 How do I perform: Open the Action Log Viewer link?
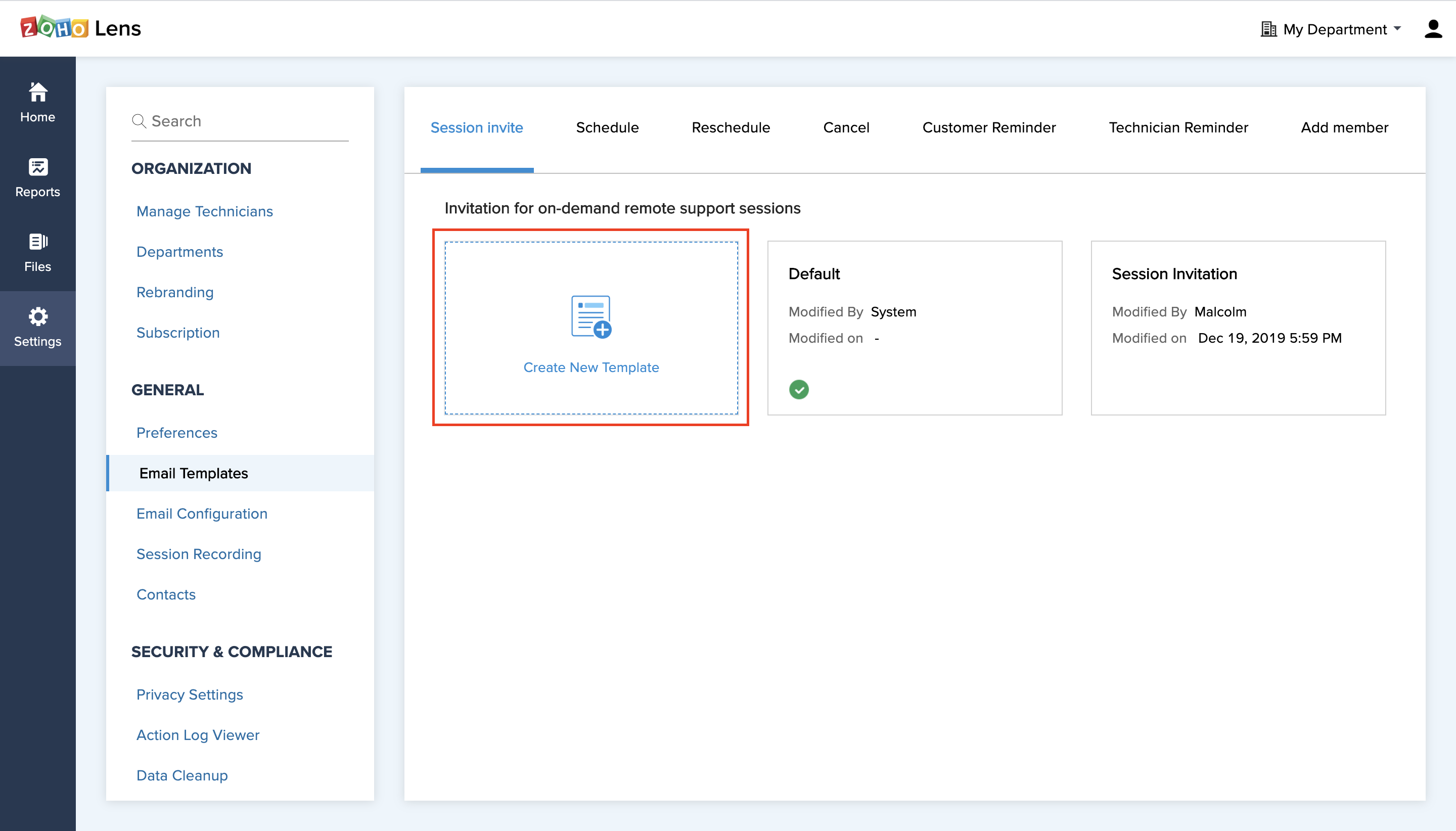[198, 735]
